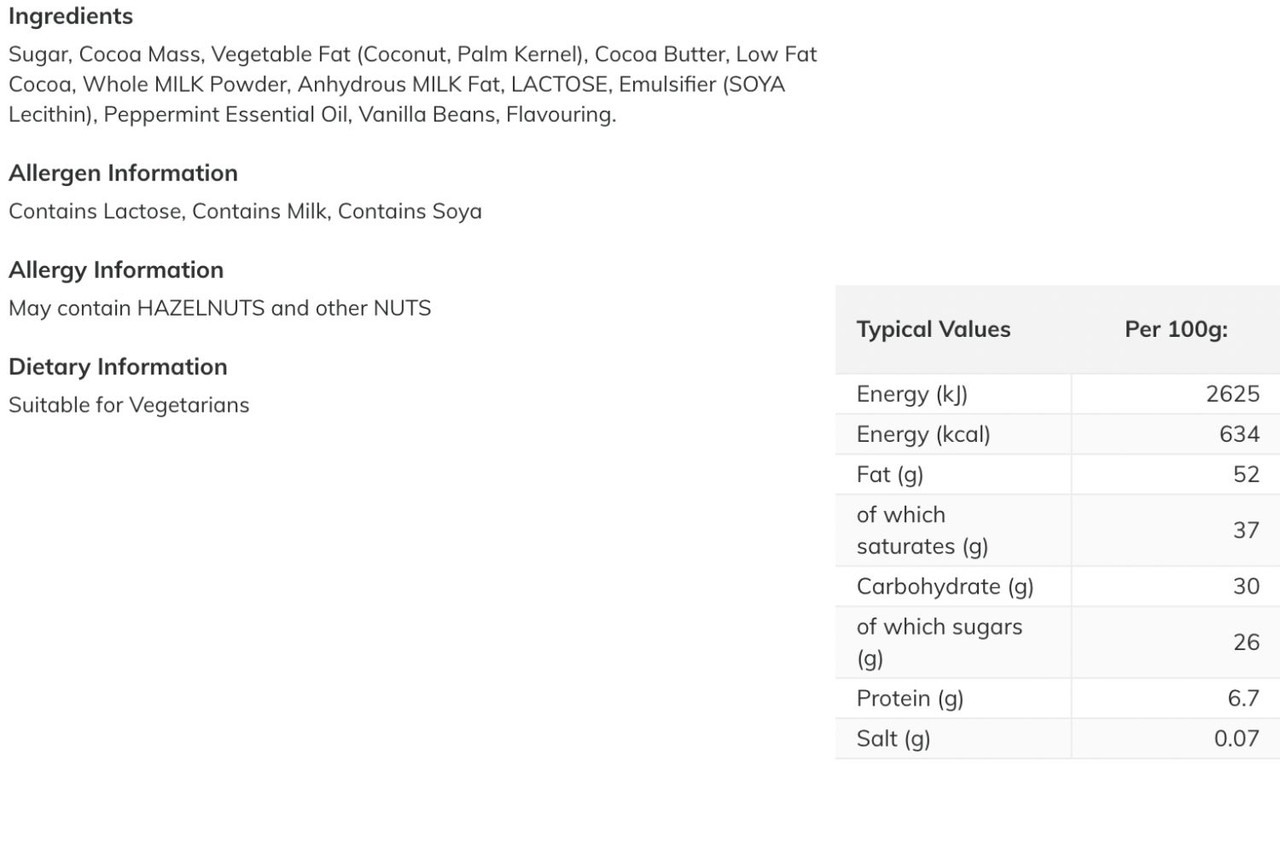Click the 634 kcal value
1280x853 pixels.
1239,434
